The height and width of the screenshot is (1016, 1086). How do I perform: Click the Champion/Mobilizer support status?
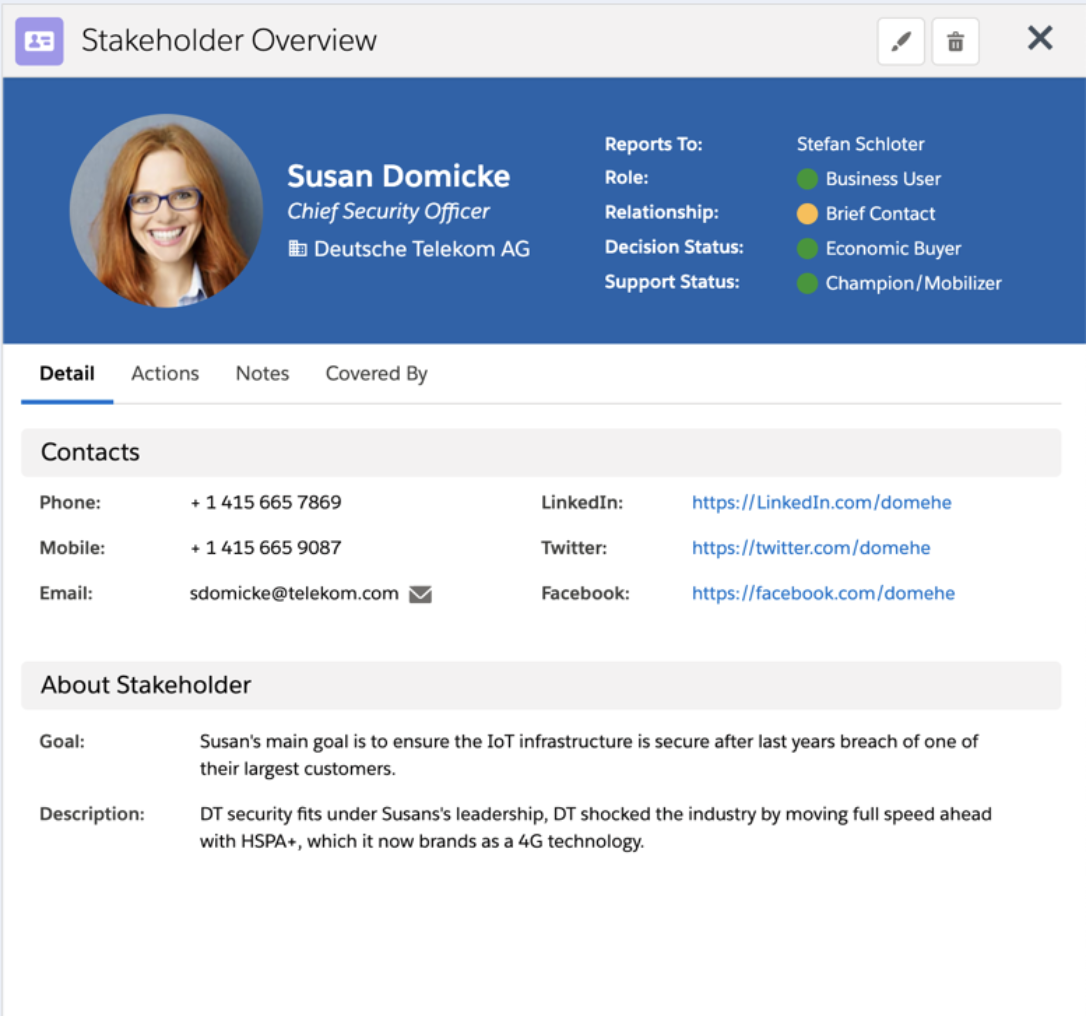point(914,283)
